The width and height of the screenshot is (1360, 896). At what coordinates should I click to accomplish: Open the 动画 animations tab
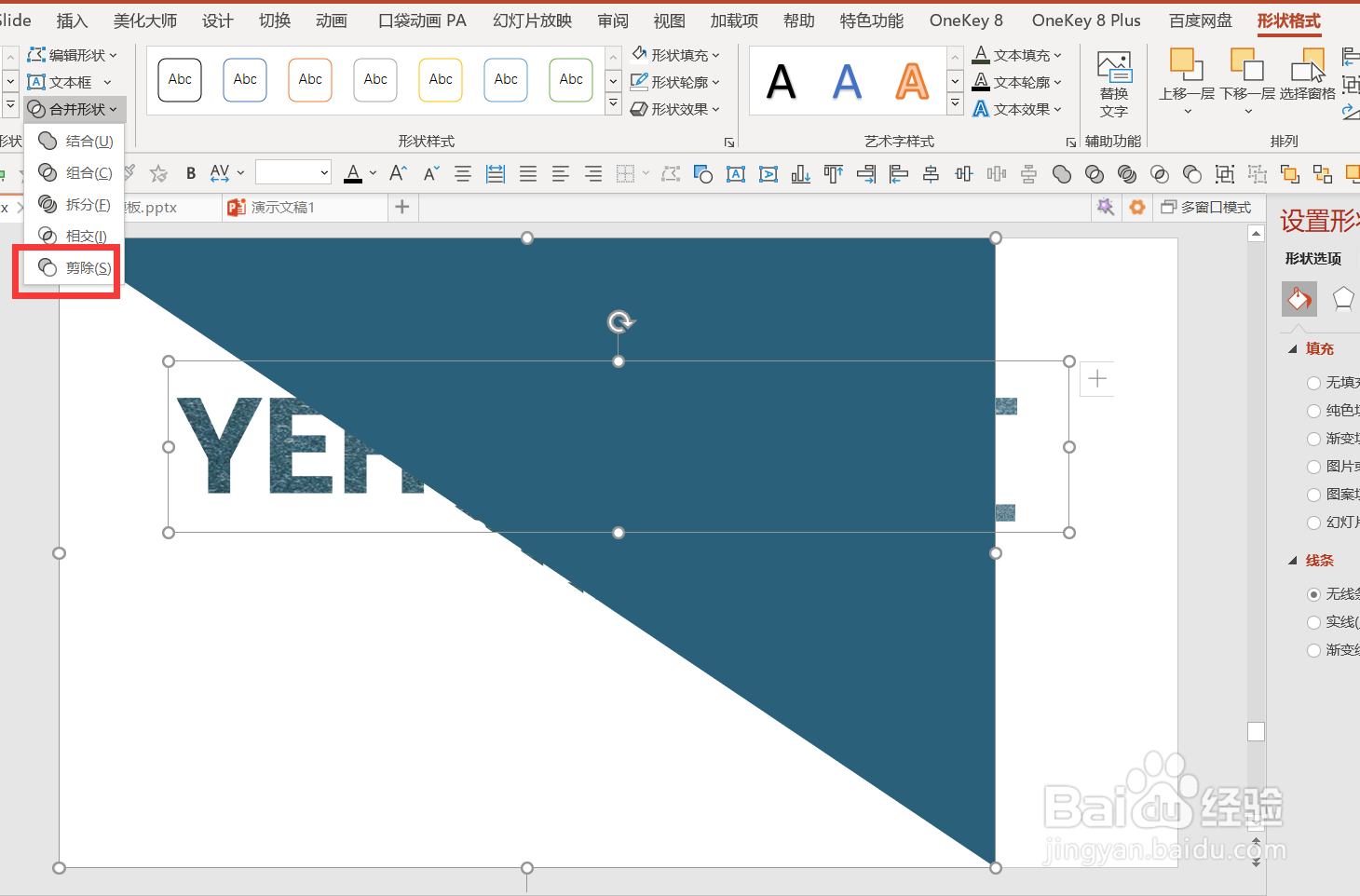(332, 20)
